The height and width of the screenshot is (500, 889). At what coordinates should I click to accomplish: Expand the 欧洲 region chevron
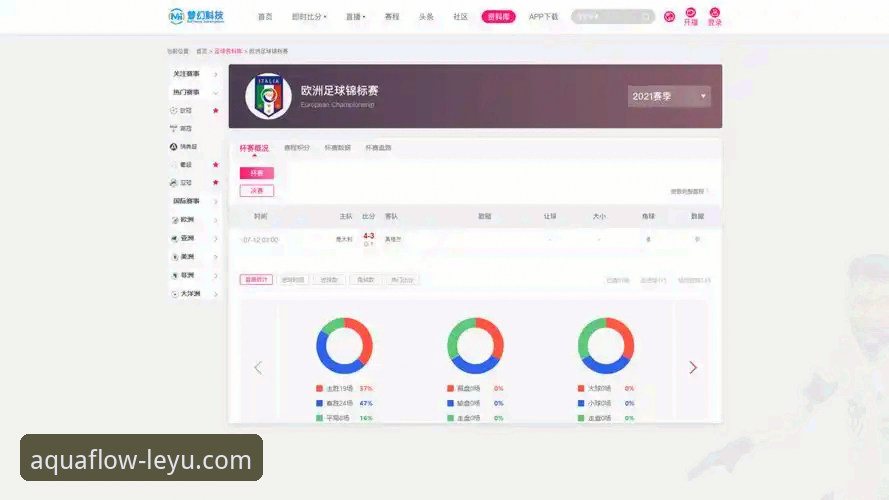215,220
